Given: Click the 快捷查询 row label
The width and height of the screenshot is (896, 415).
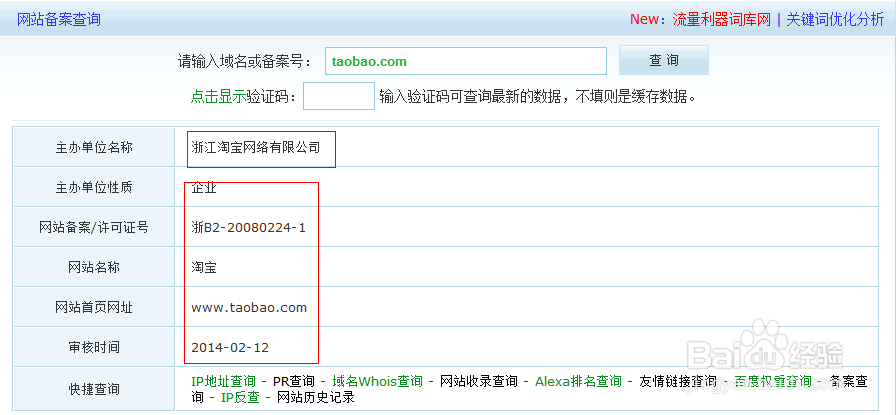Looking at the screenshot, I should click(x=94, y=389).
